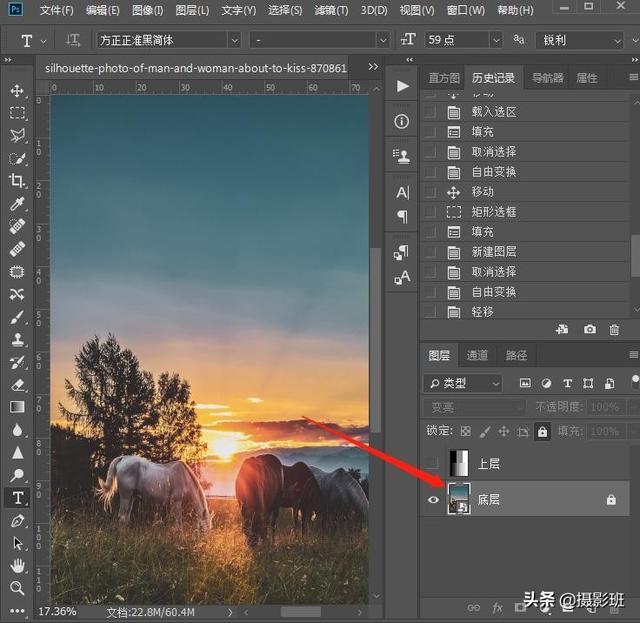Toggle pixel layer filter icon

click(525, 383)
